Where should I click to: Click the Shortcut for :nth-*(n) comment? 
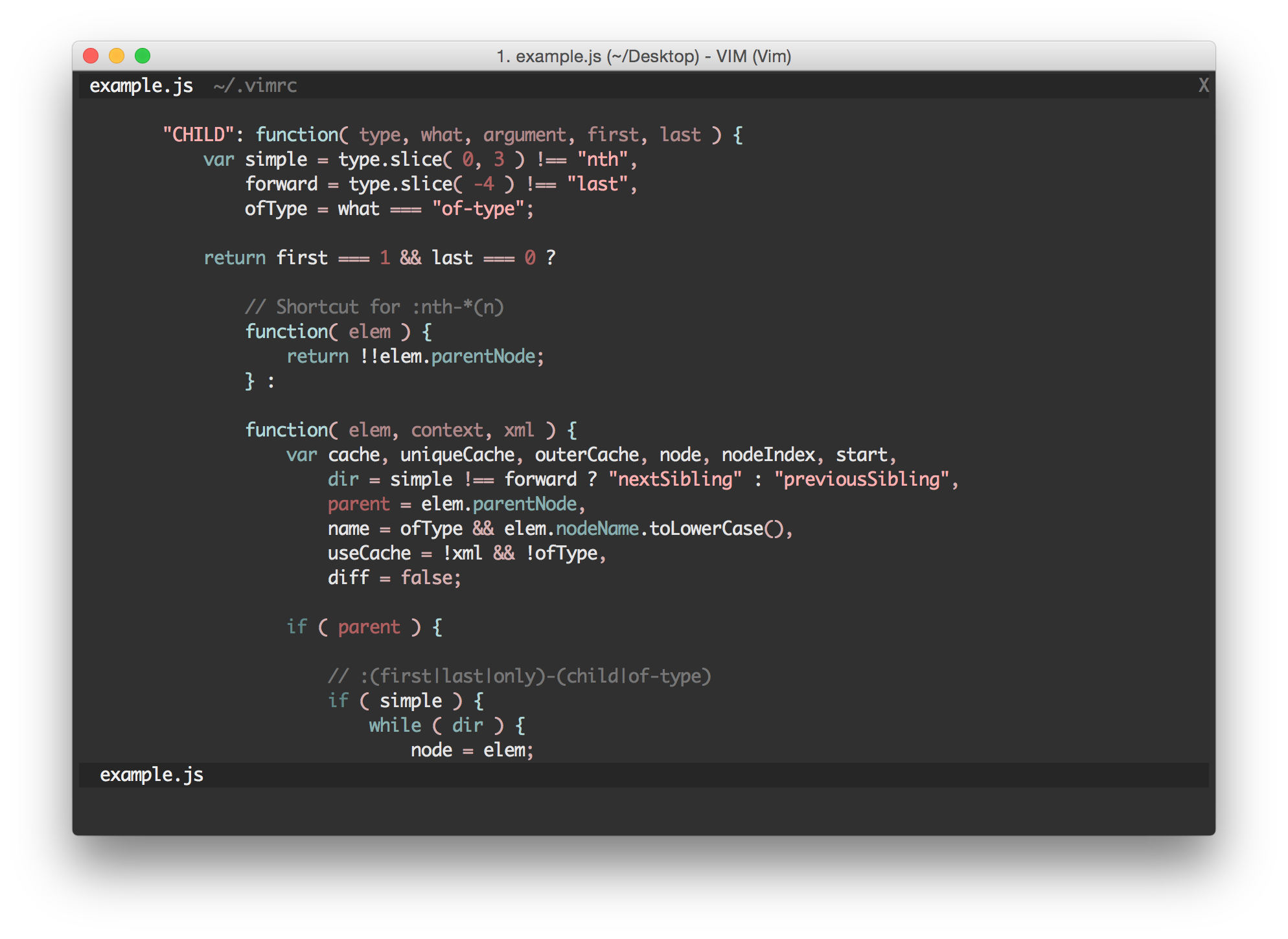[x=374, y=307]
